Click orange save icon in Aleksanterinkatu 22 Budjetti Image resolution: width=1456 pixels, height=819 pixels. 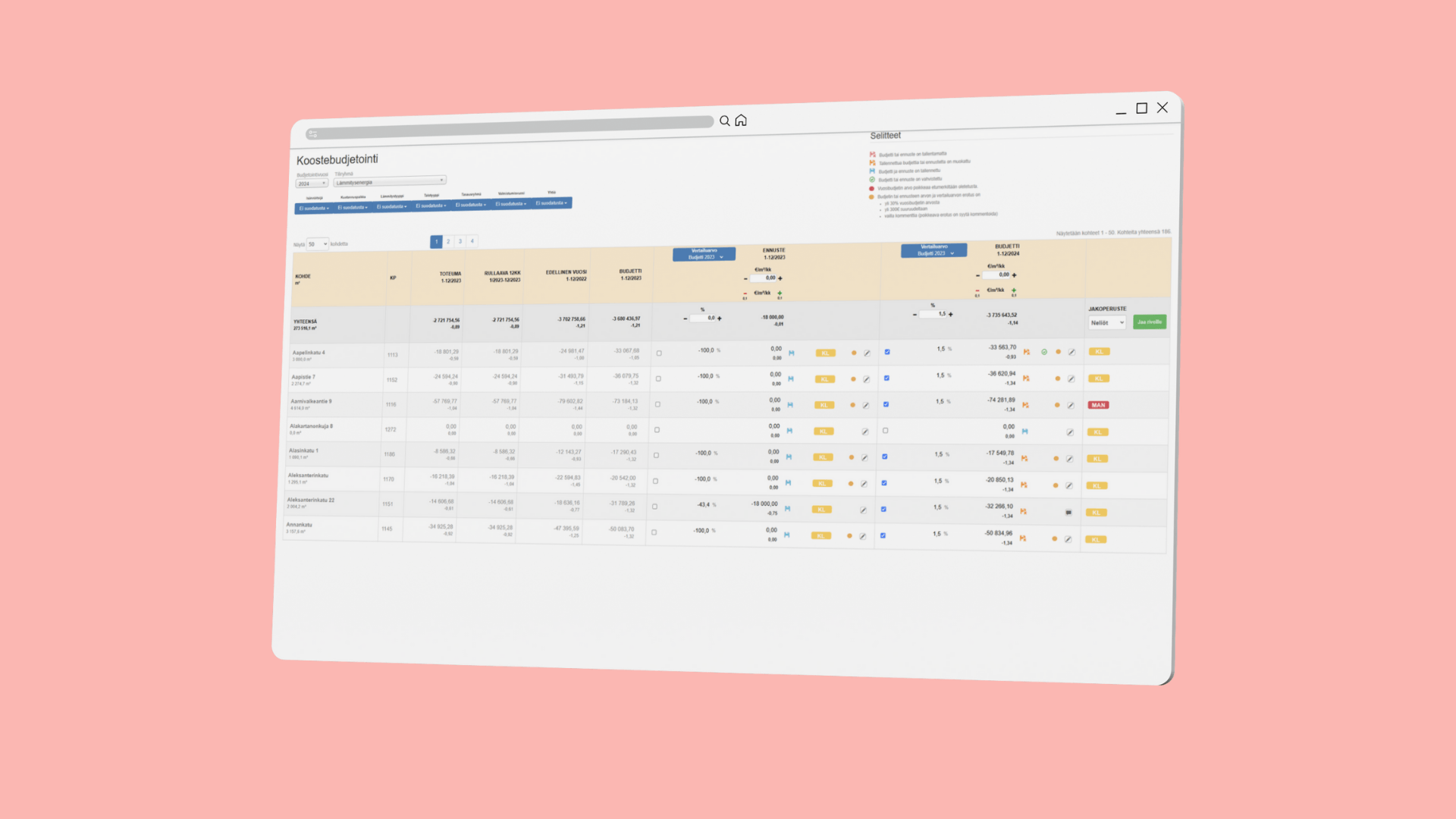(1023, 512)
